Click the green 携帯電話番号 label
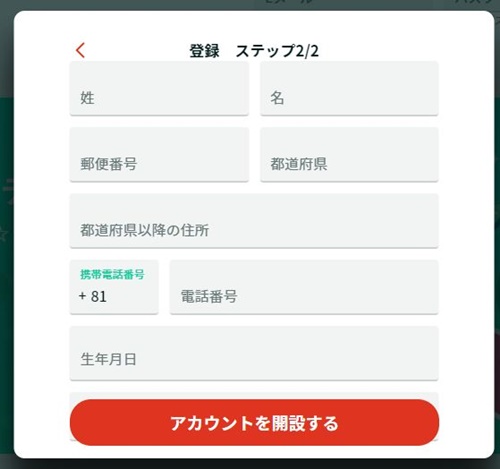 tap(112, 274)
